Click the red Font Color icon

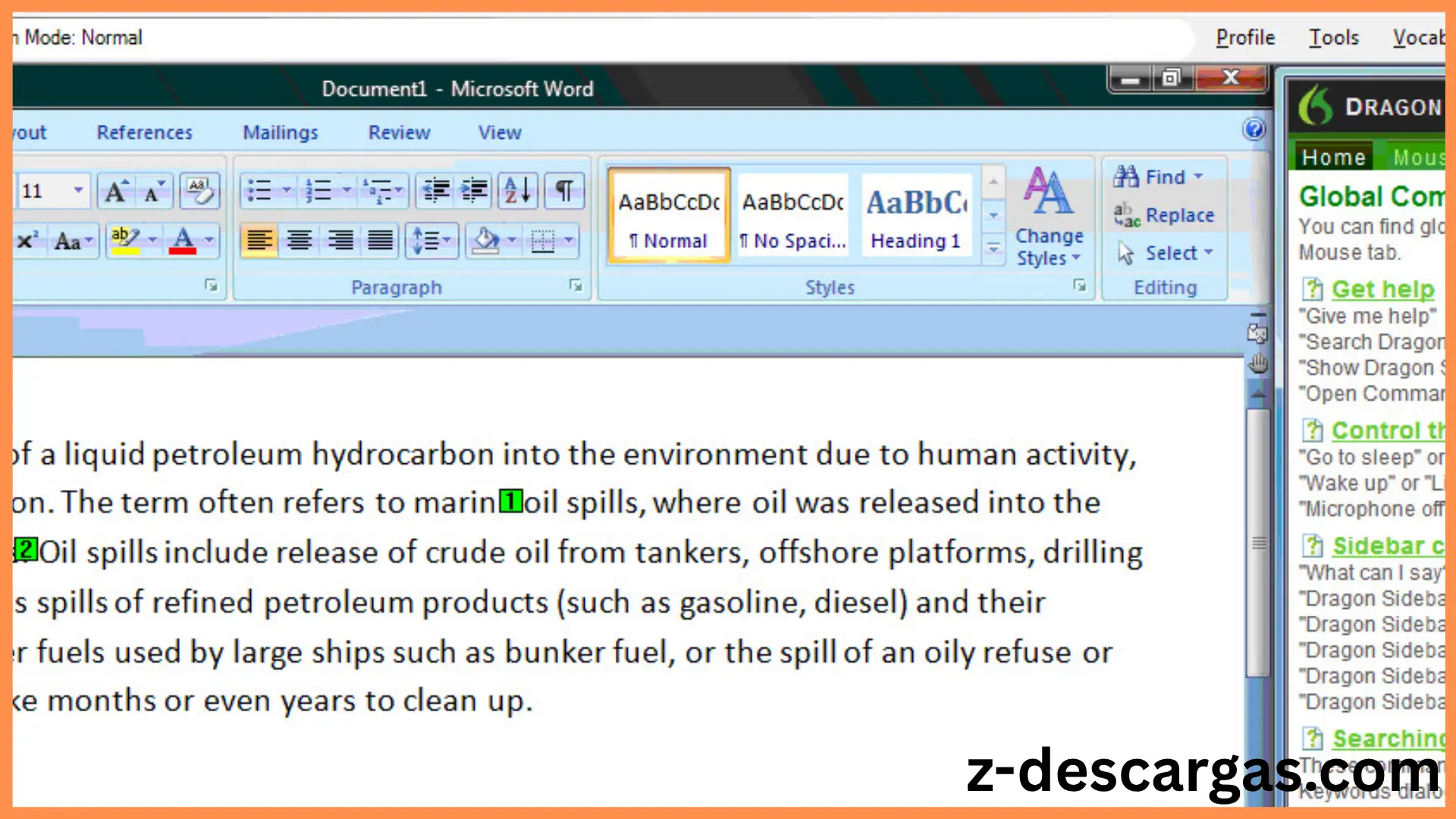coord(183,241)
